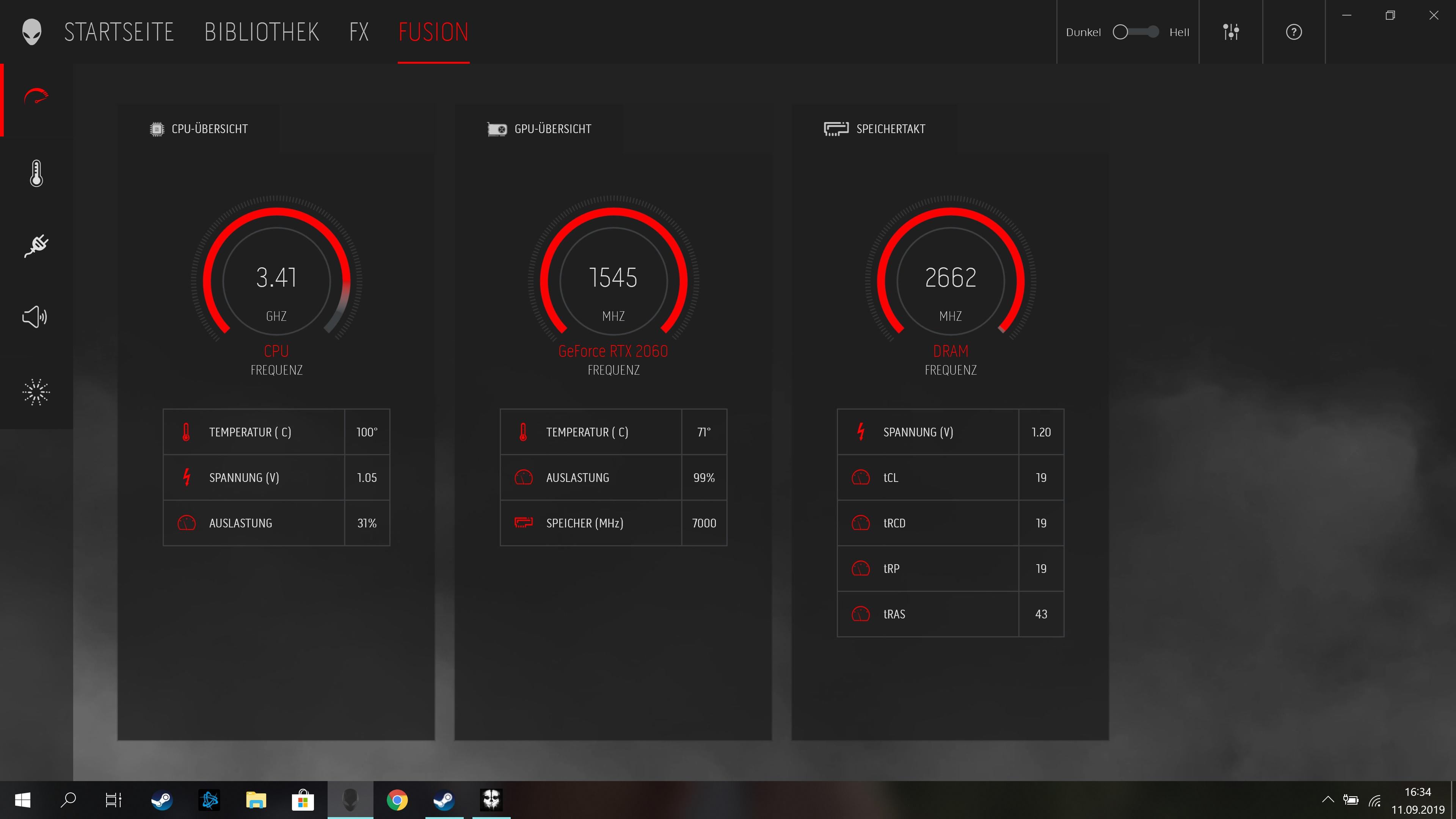The height and width of the screenshot is (819, 1456).
Task: Expand hidden system tray icons arrow
Action: pyautogui.click(x=1328, y=799)
